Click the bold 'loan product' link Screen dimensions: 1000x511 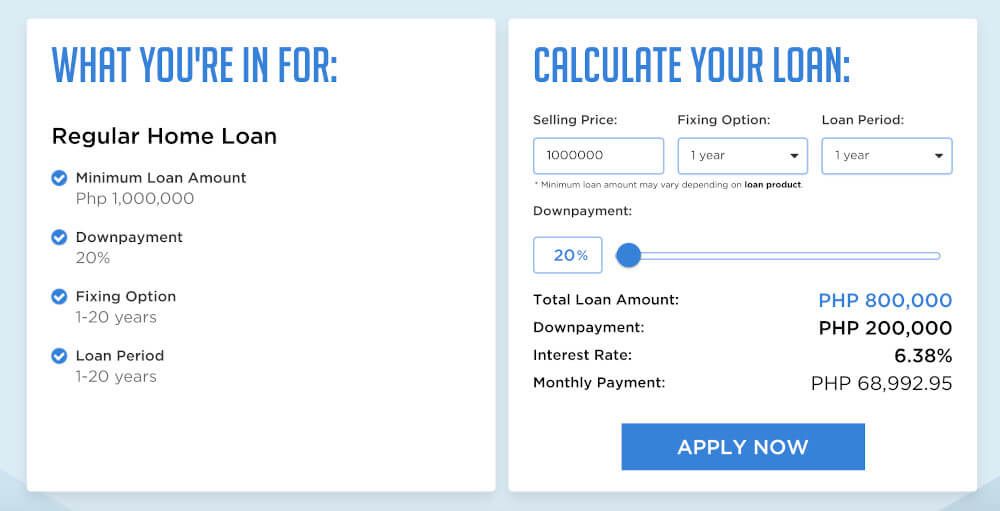pos(772,185)
